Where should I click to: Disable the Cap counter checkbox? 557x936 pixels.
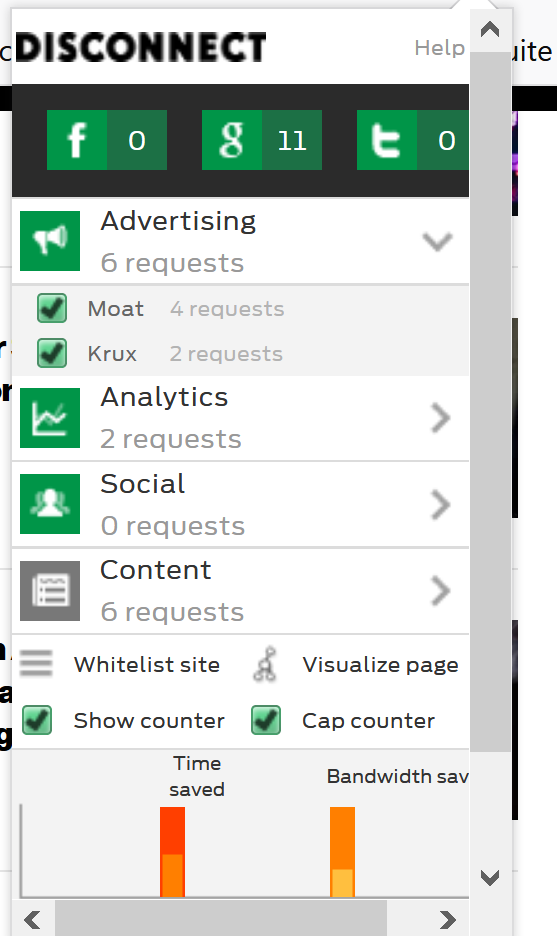pos(266,720)
